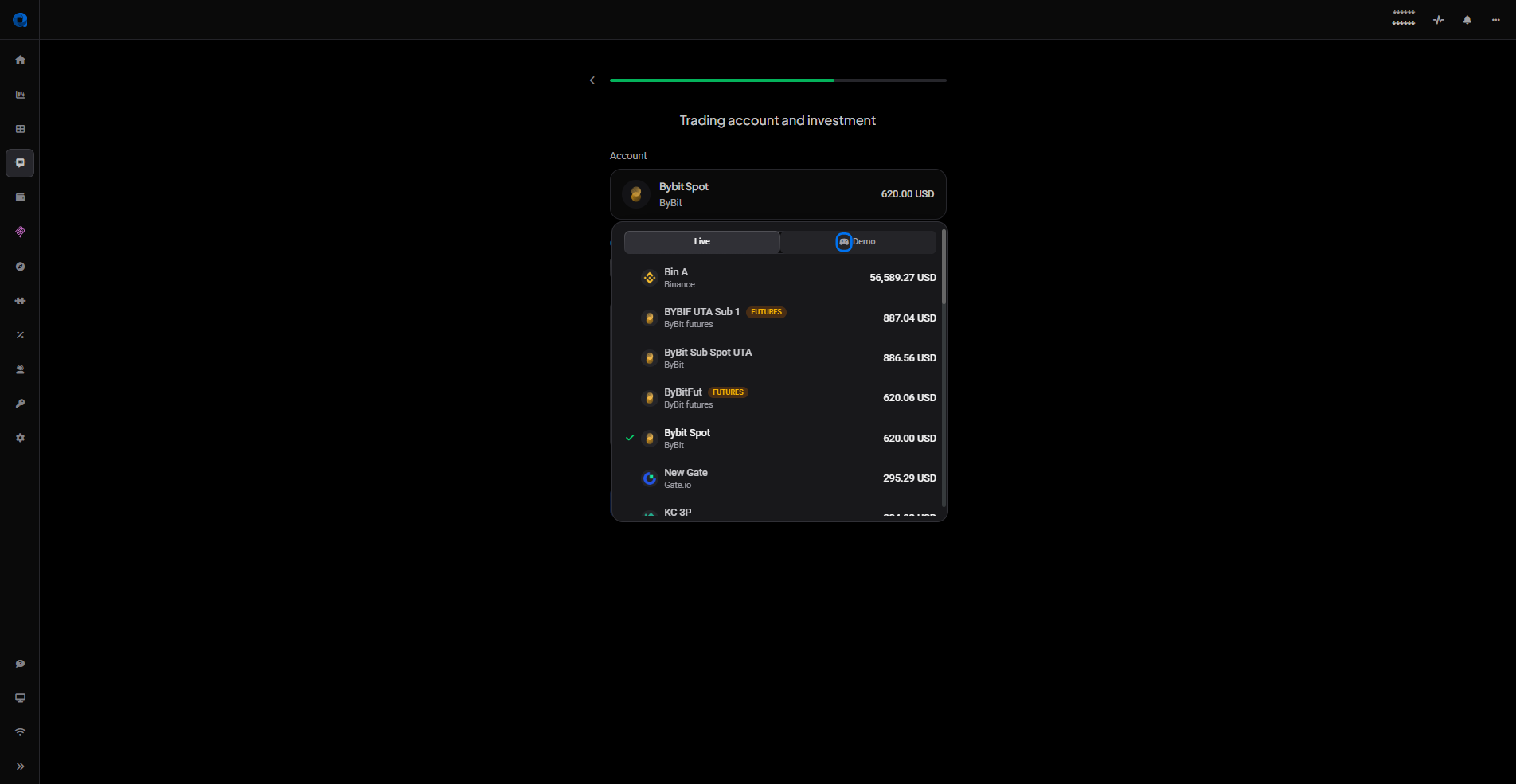The image size is (1516, 784).
Task: Open the wallet icon in the sidebar
Action: (x=20, y=197)
